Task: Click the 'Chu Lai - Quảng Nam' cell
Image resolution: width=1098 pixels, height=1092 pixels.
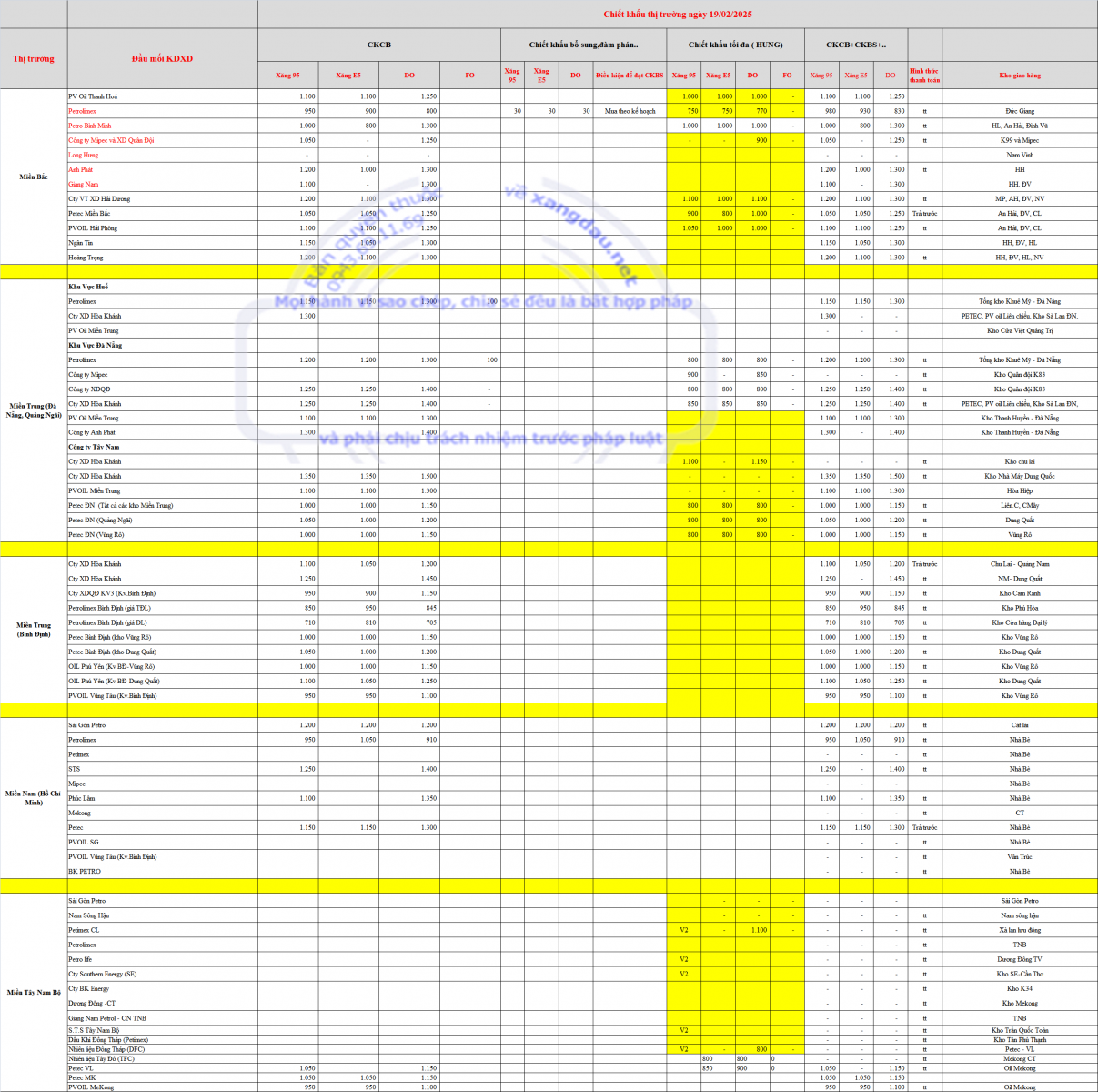Action: 1020,564
